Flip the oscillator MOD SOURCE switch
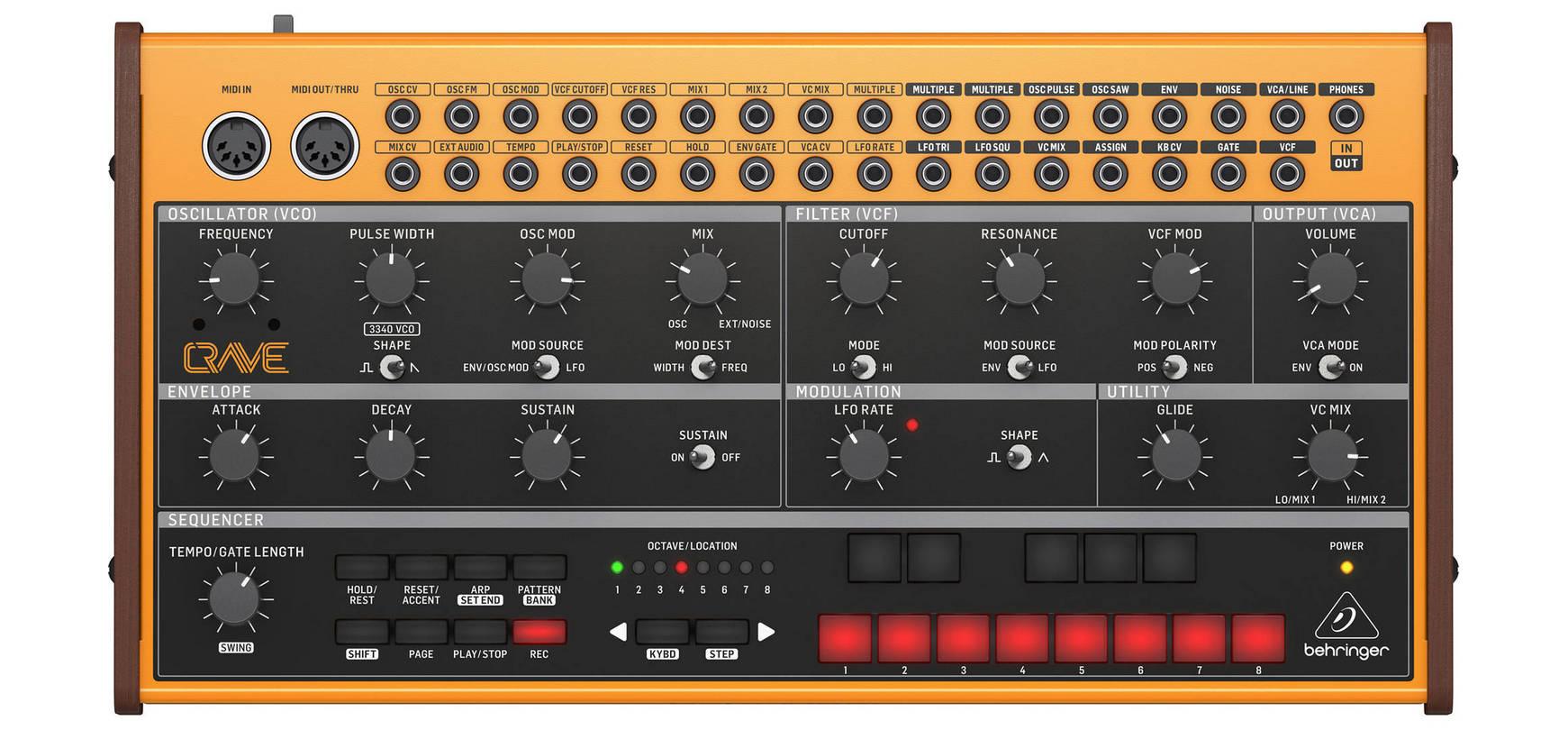Viewport: 1568px width, 730px height. [x=547, y=367]
